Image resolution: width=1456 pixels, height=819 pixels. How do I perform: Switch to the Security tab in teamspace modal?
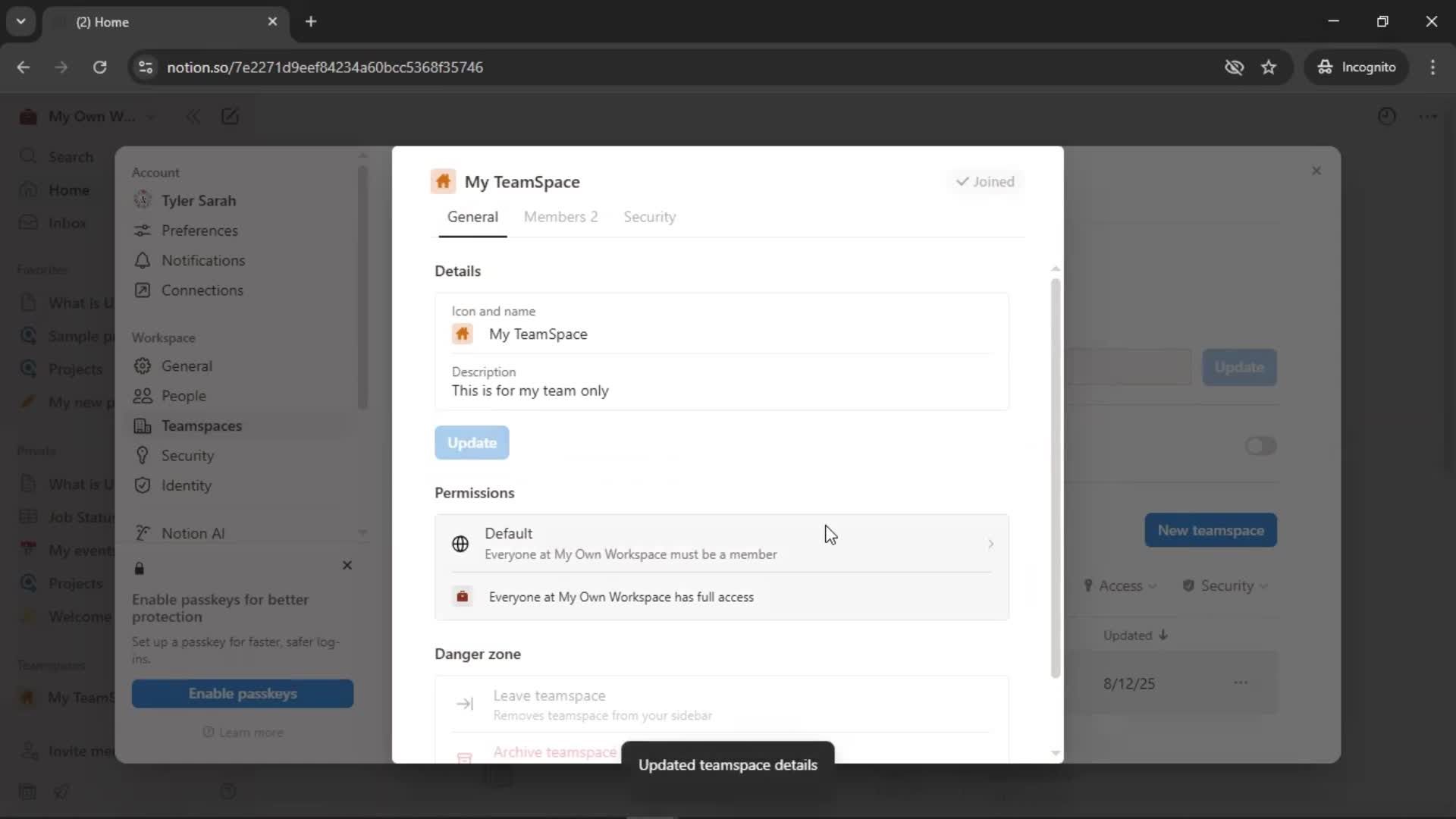tap(649, 217)
